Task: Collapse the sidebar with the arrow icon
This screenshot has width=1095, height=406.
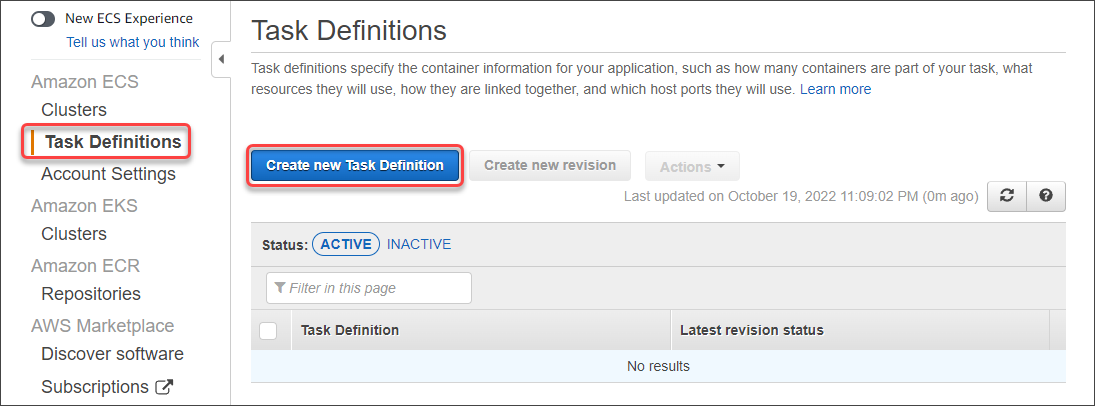Action: coord(221,59)
